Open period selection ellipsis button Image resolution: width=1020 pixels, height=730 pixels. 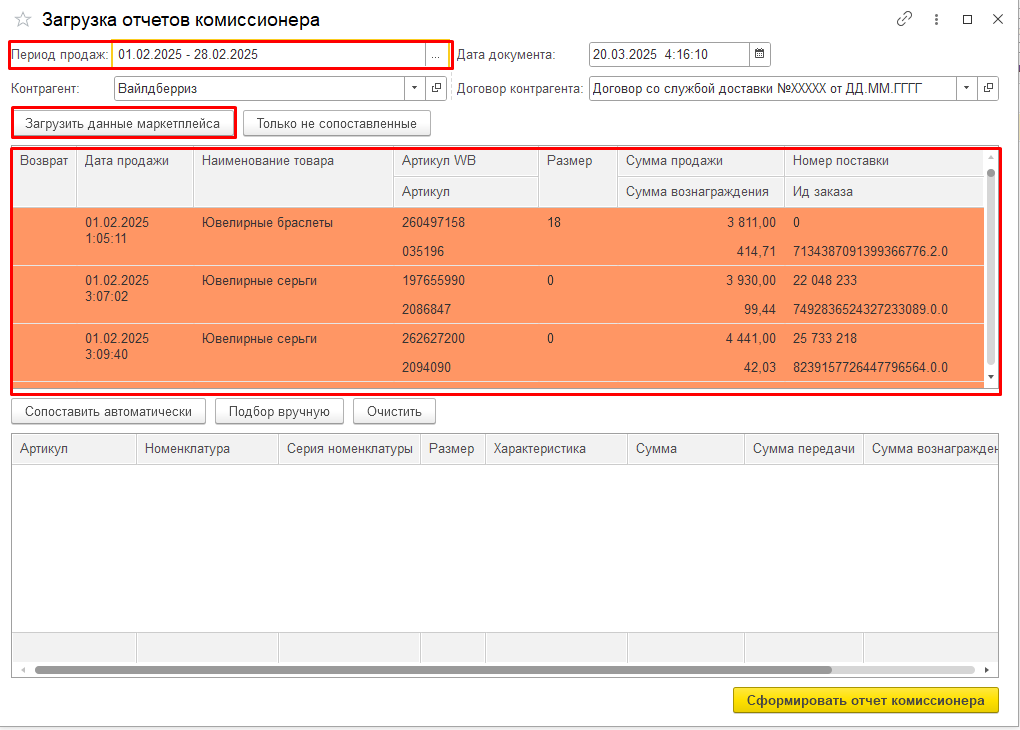tap(435, 55)
